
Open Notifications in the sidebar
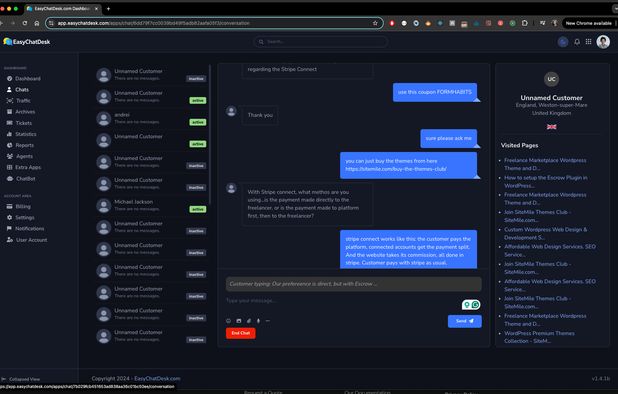(x=25, y=229)
